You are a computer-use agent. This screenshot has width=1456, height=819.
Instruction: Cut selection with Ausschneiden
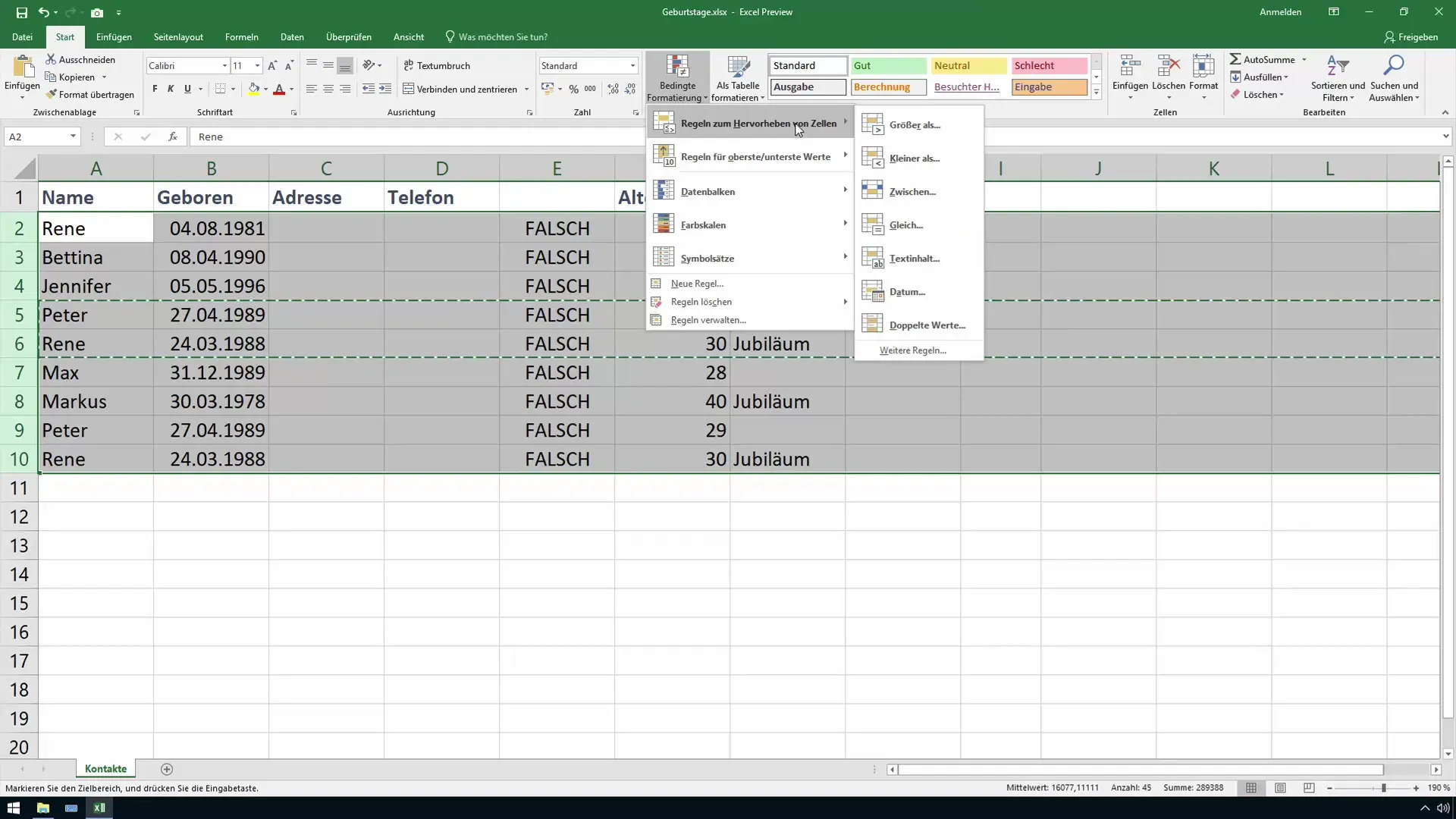80,59
